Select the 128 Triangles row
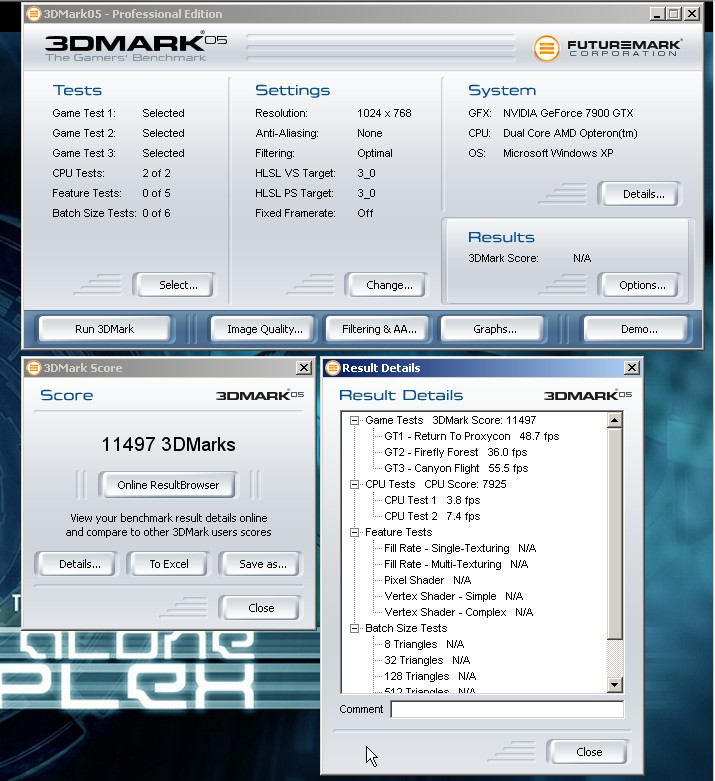The width and height of the screenshot is (715, 781). (430, 676)
